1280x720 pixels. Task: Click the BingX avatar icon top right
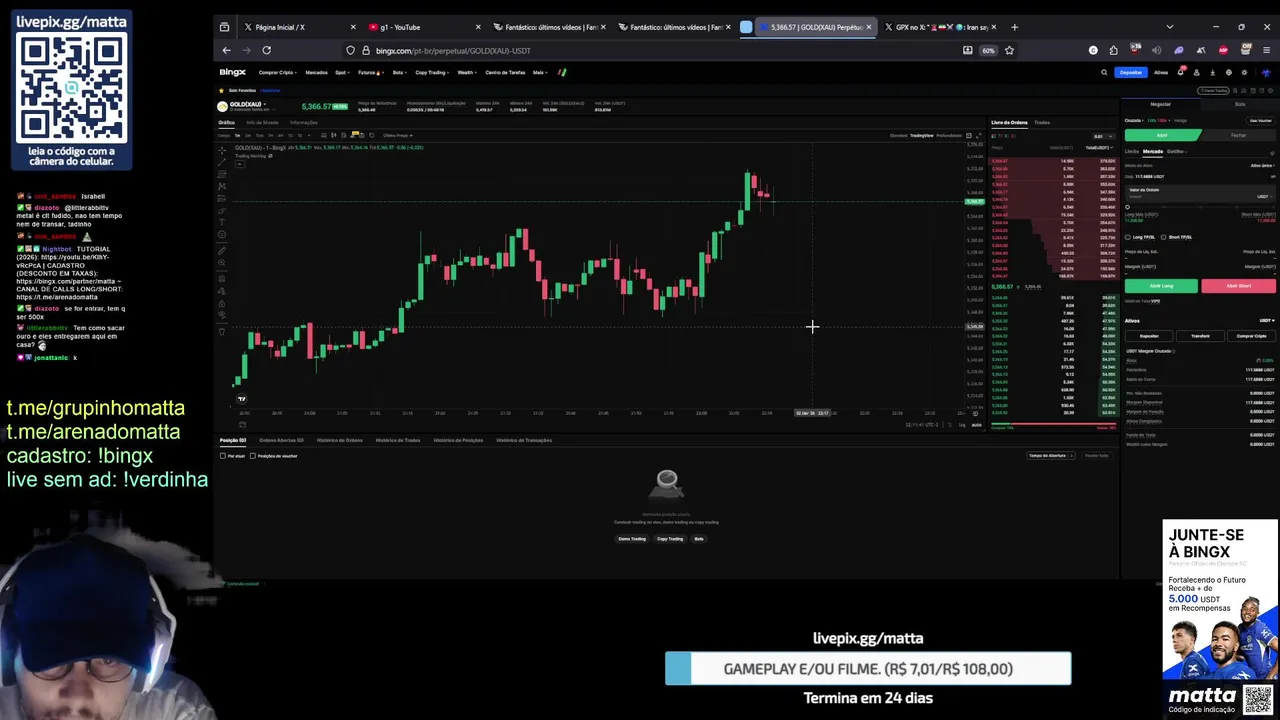click(1266, 72)
